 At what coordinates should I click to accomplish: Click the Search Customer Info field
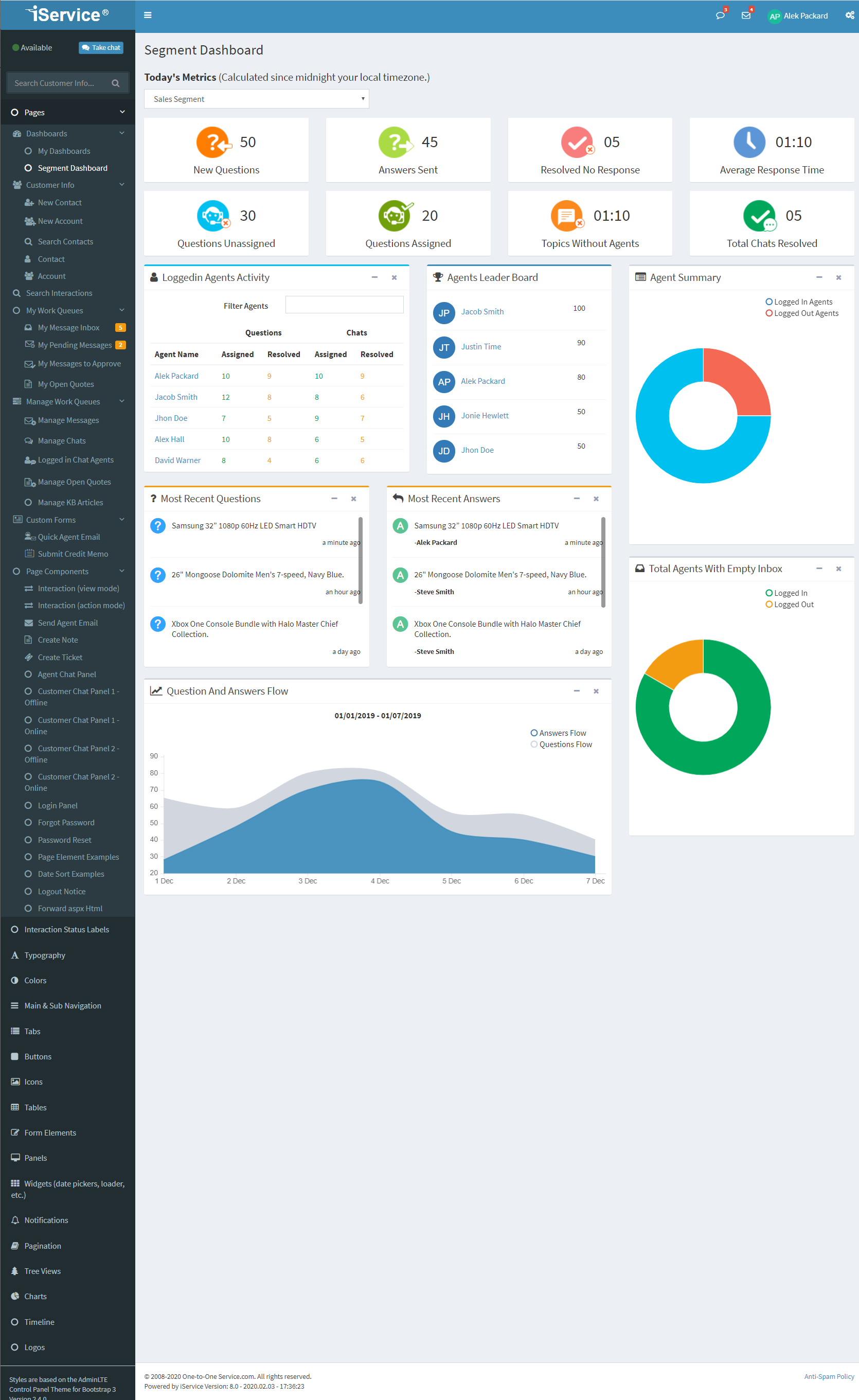tap(60, 83)
